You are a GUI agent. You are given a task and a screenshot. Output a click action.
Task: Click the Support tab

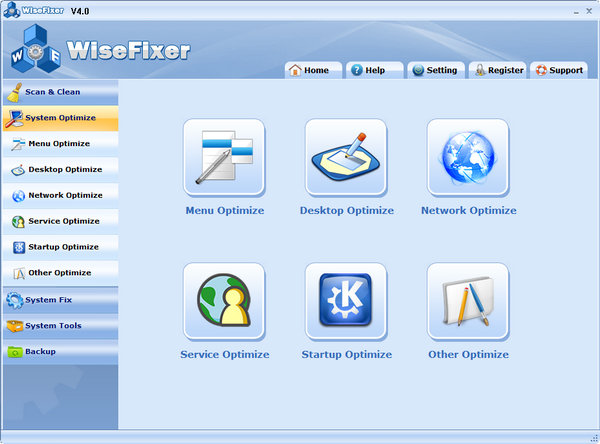point(559,70)
